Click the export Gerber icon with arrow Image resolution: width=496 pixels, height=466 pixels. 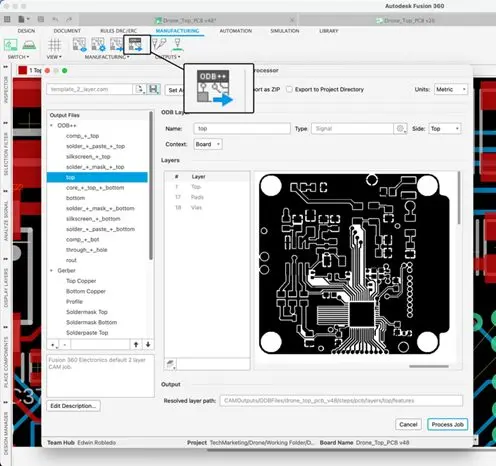point(116,44)
